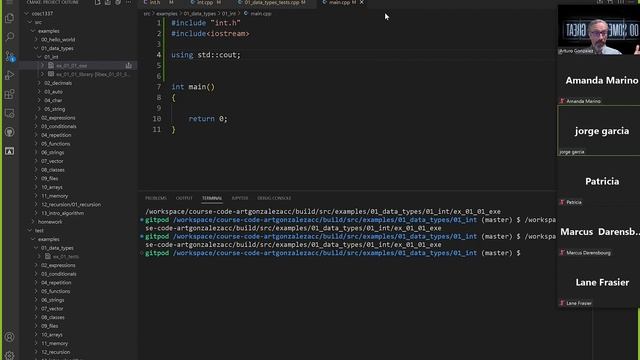Switch to the 01_data_types_tests.cpp tab
The image size is (640, 360).
[x=271, y=2]
